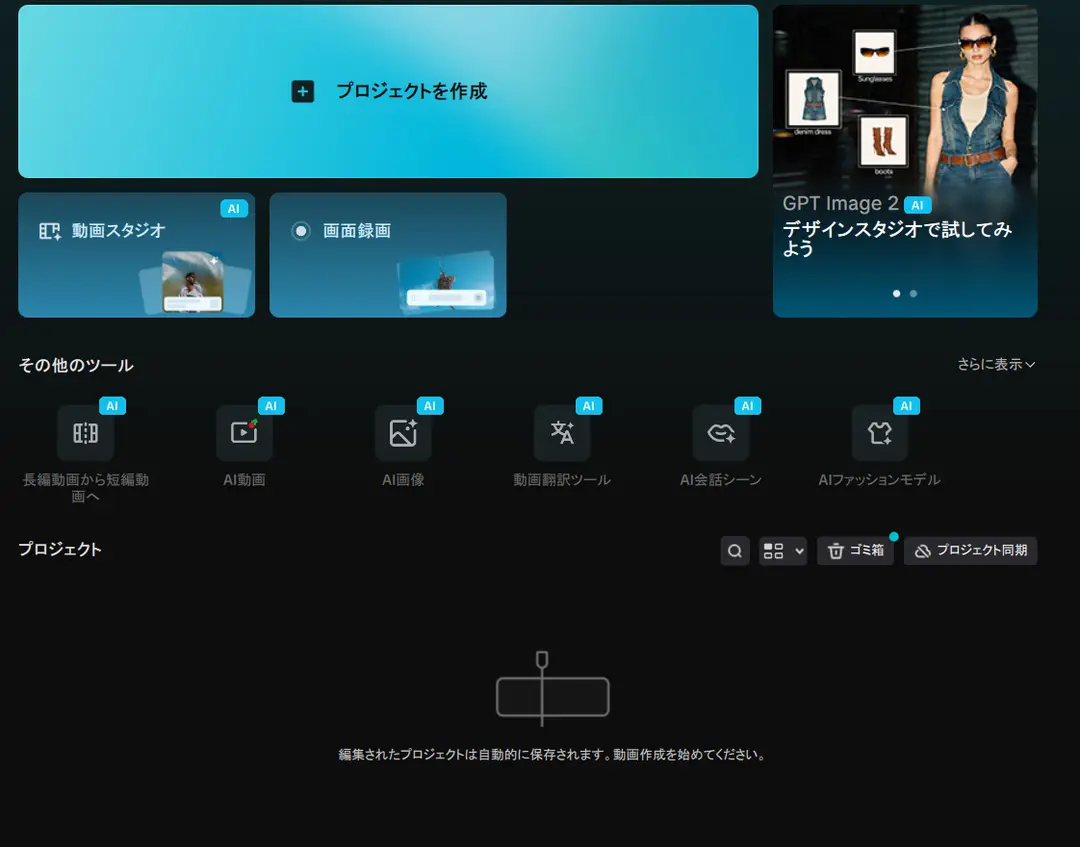Image resolution: width=1080 pixels, height=847 pixels.
Task: Open the project view layout dropdown
Action: pos(782,551)
